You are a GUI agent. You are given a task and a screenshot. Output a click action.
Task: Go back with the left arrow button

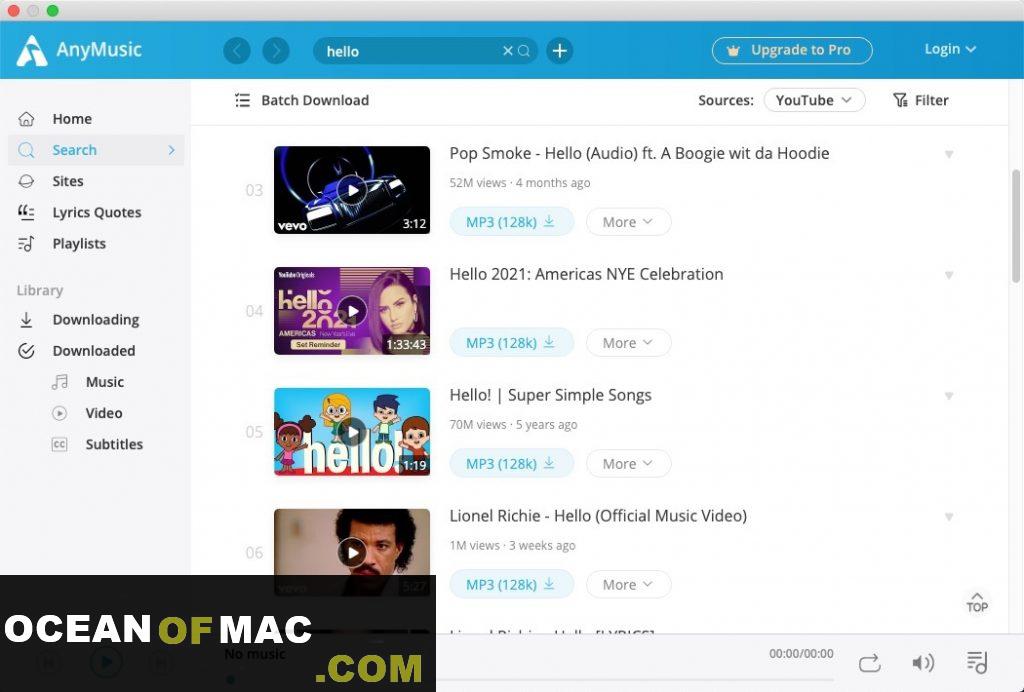[x=237, y=51]
